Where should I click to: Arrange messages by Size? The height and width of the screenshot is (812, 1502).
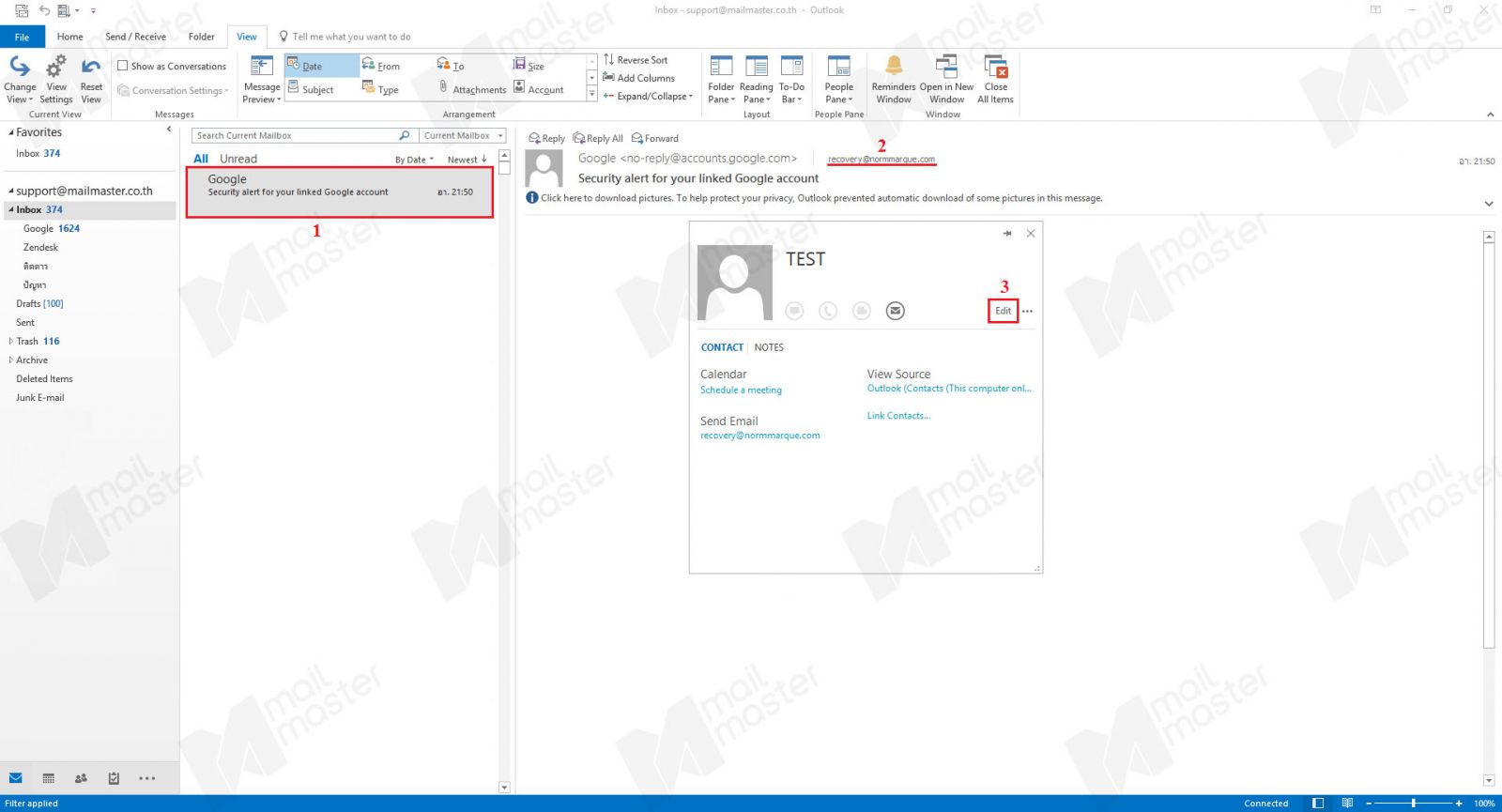tap(529, 66)
